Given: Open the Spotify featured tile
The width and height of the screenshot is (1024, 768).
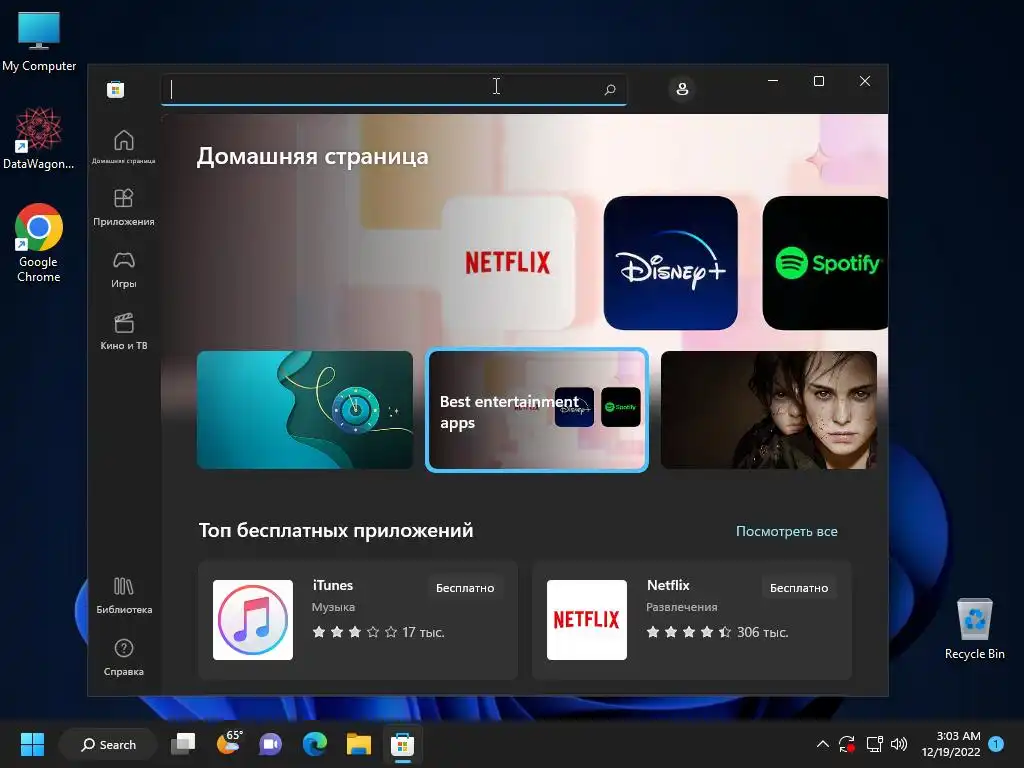Looking at the screenshot, I should 825,263.
